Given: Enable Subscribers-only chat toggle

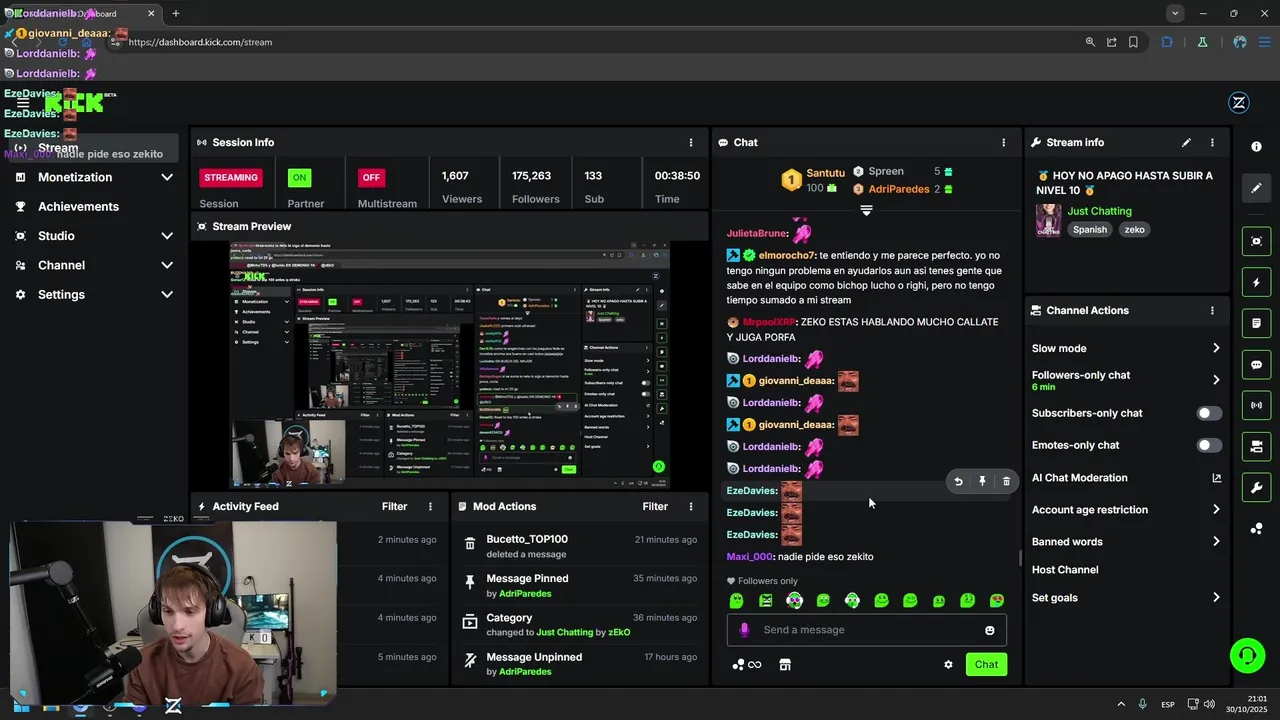Looking at the screenshot, I should pyautogui.click(x=1209, y=413).
